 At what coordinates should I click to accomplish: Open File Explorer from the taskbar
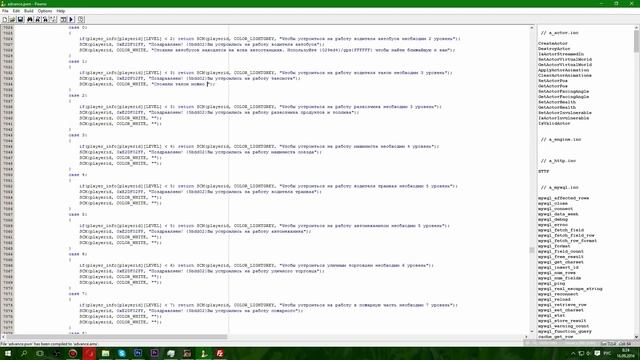105,353
